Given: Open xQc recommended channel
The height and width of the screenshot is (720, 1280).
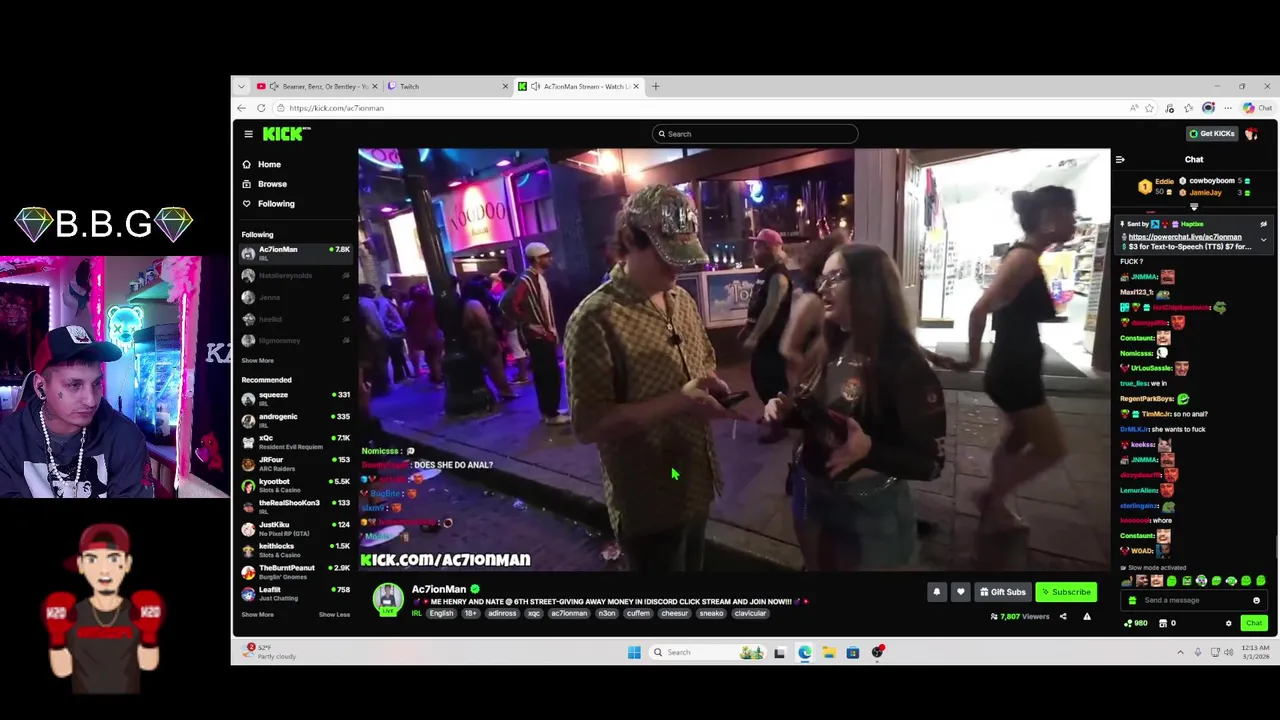Looking at the screenshot, I should 296,441.
